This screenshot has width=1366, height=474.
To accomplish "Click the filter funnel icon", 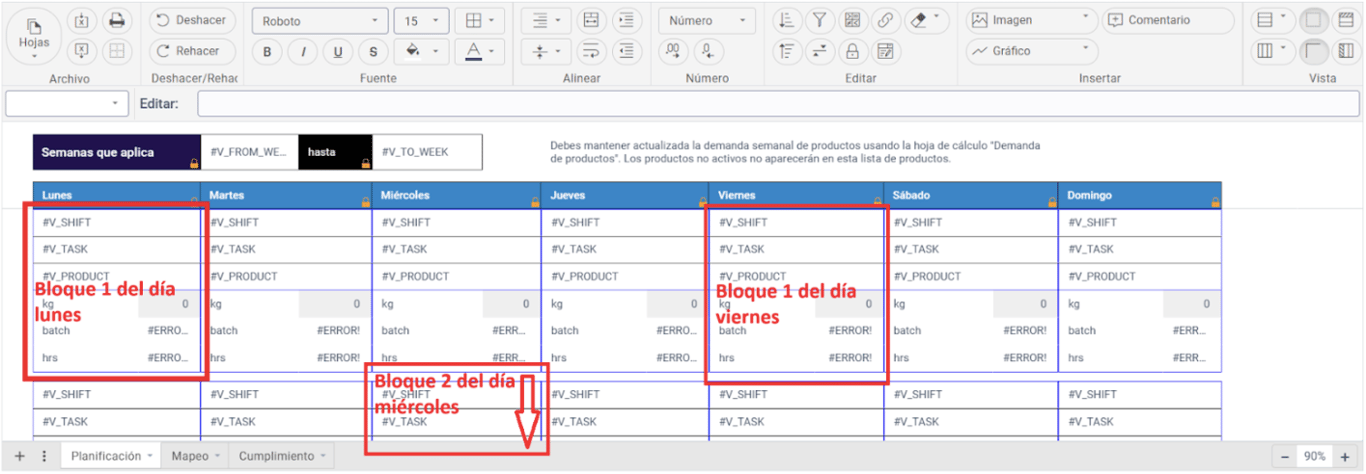I will pyautogui.click(x=819, y=20).
